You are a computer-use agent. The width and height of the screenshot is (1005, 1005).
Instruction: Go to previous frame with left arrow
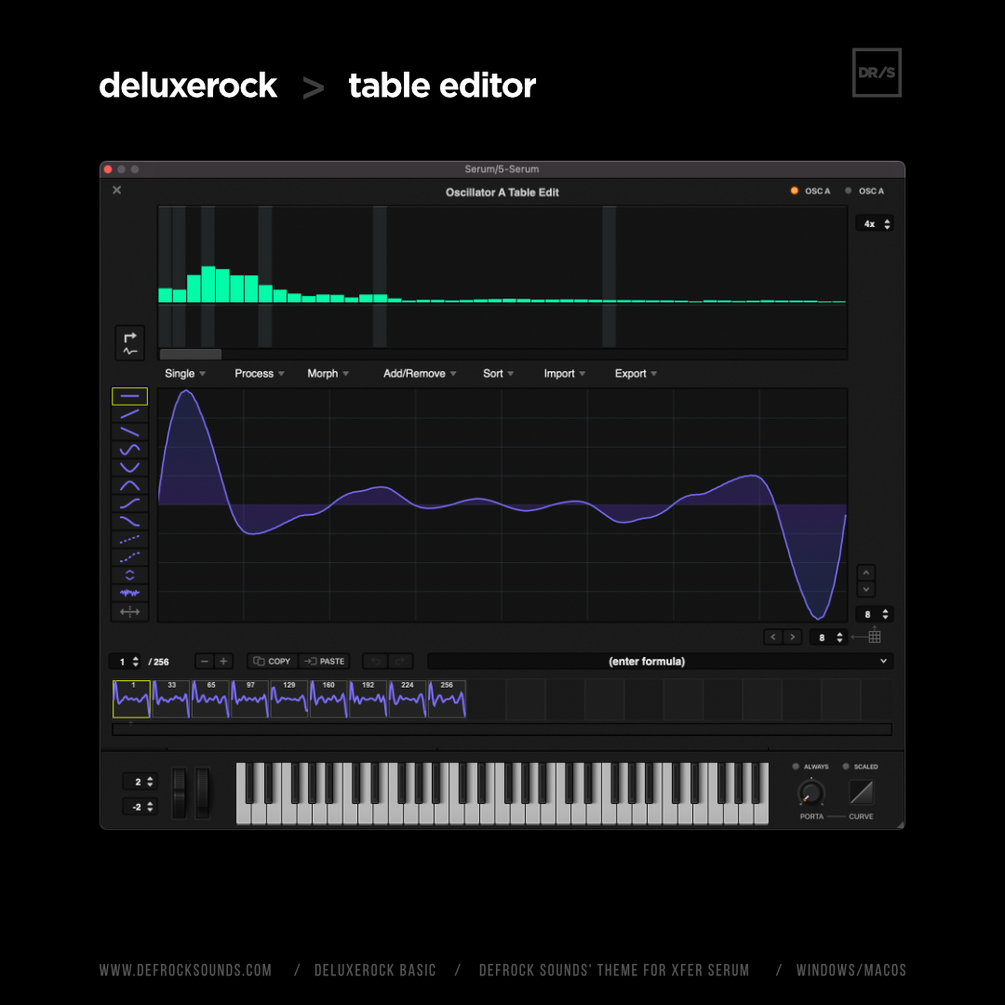[773, 637]
